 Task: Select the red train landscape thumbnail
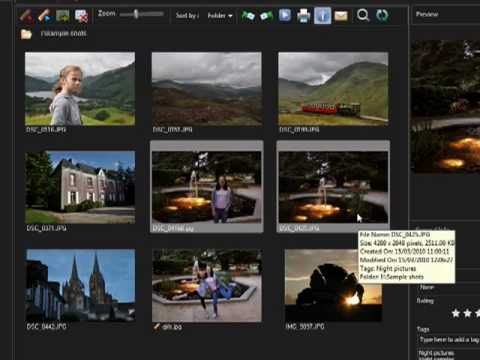[333, 89]
